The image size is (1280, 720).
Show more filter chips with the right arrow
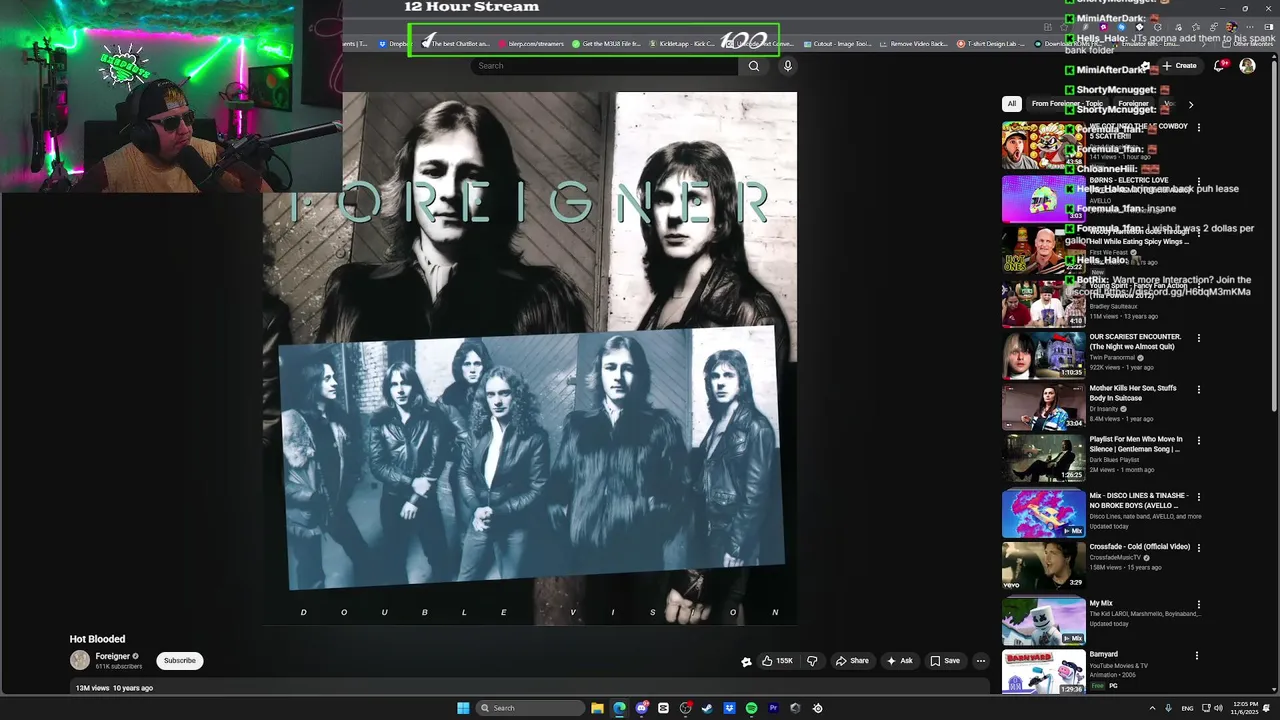tap(1190, 104)
